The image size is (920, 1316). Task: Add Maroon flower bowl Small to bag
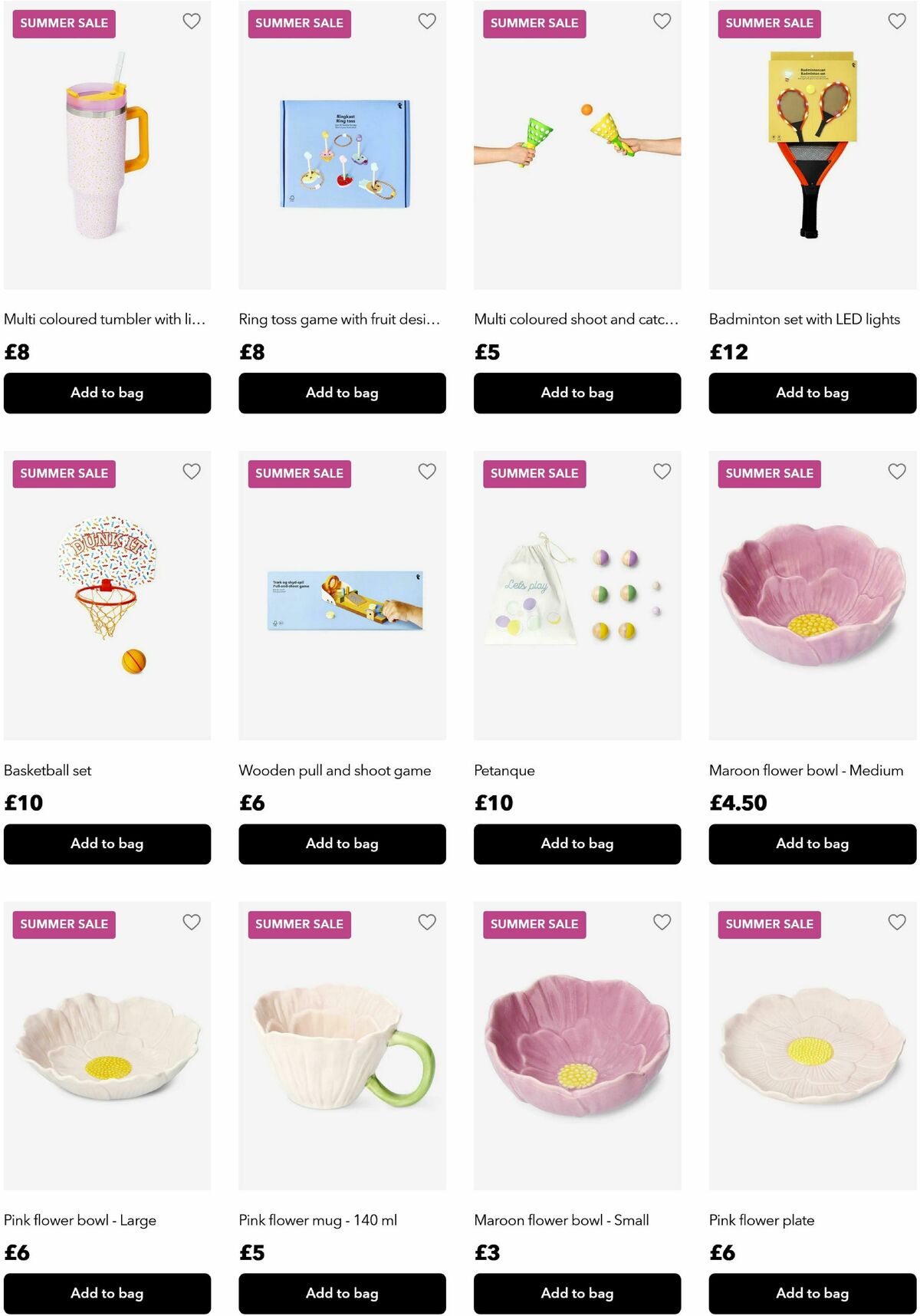click(x=577, y=1293)
